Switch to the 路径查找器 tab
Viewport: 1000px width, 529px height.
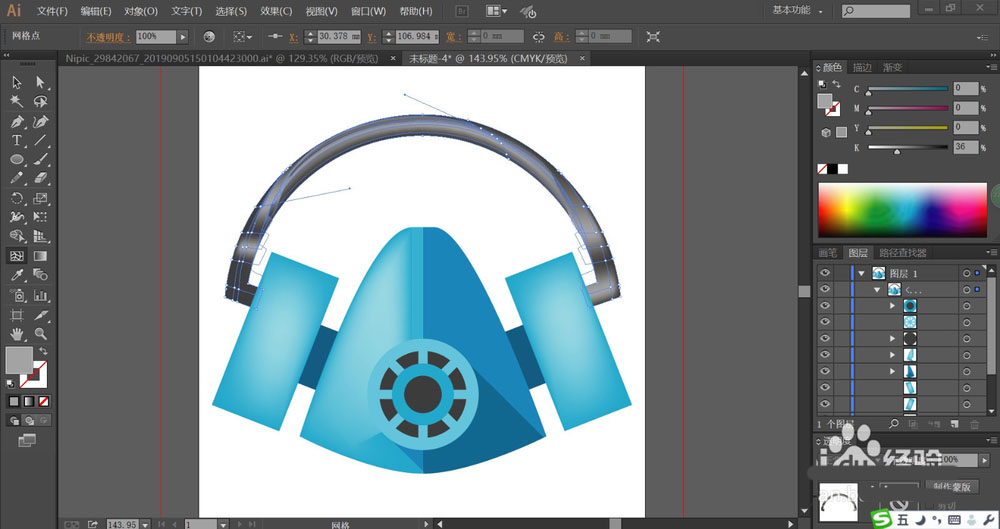point(904,253)
